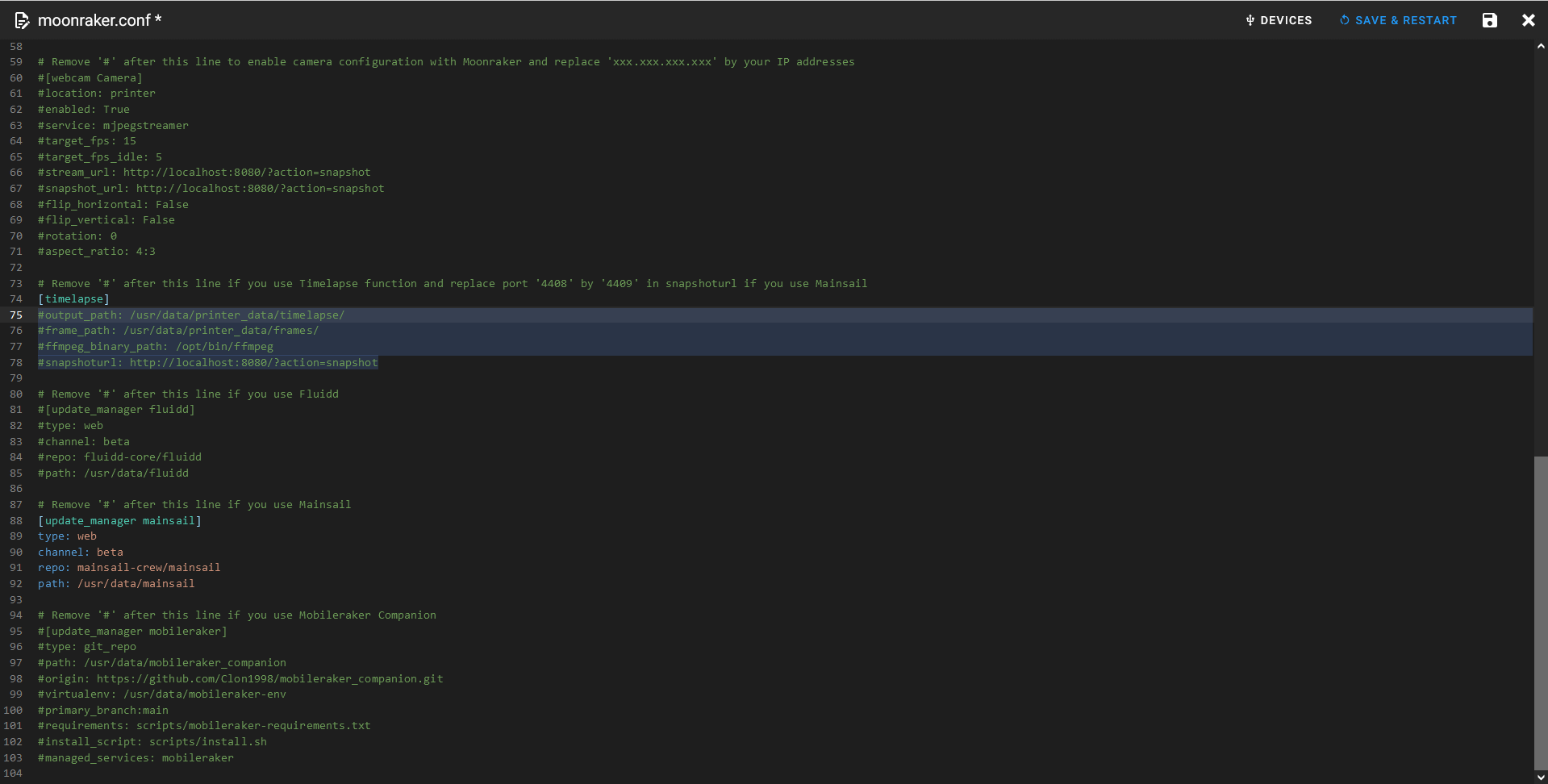Click the 'if you use Fluidd' comment line
The width and height of the screenshot is (1548, 784).
click(189, 394)
